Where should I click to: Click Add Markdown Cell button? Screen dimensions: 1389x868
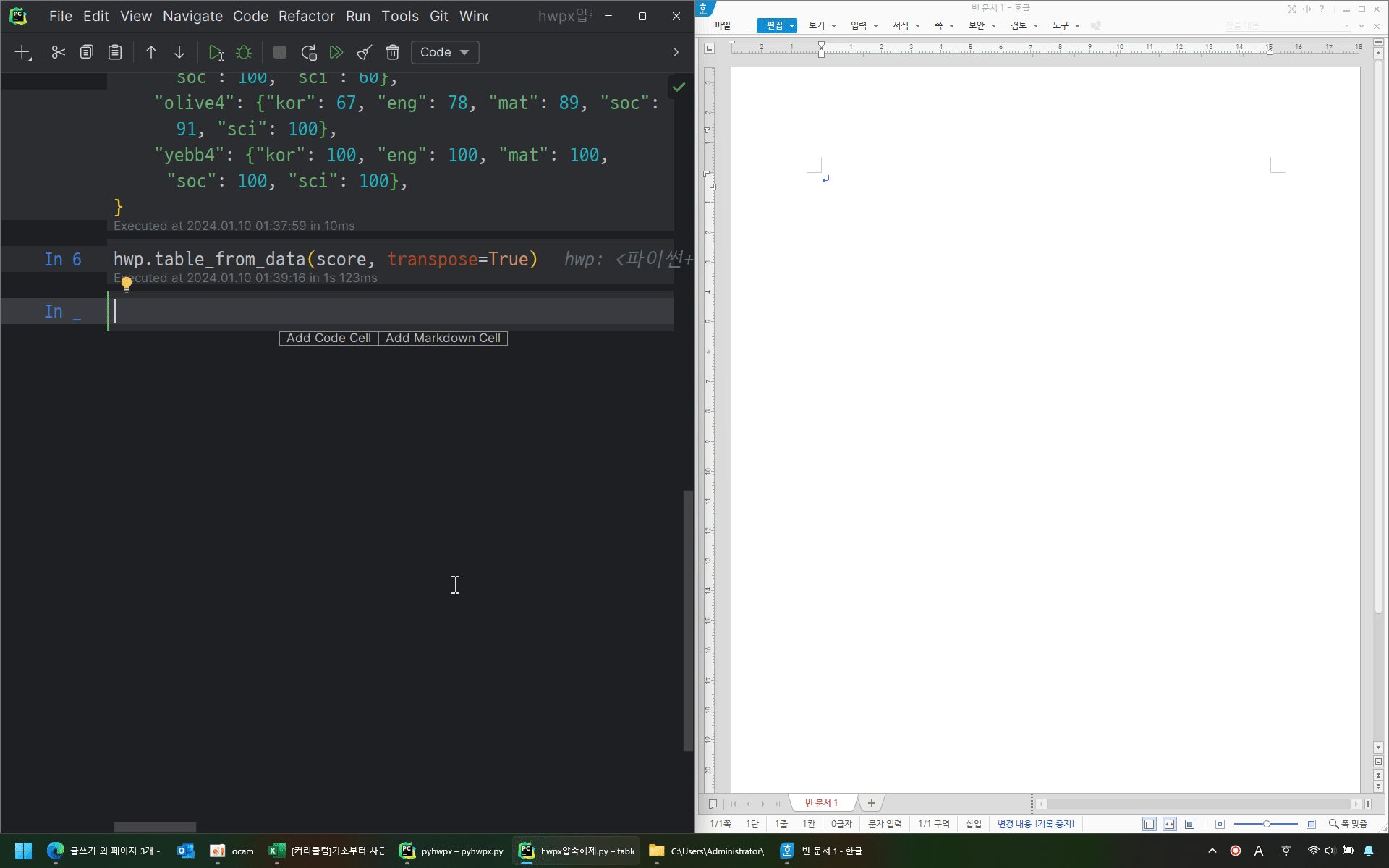coord(443,338)
